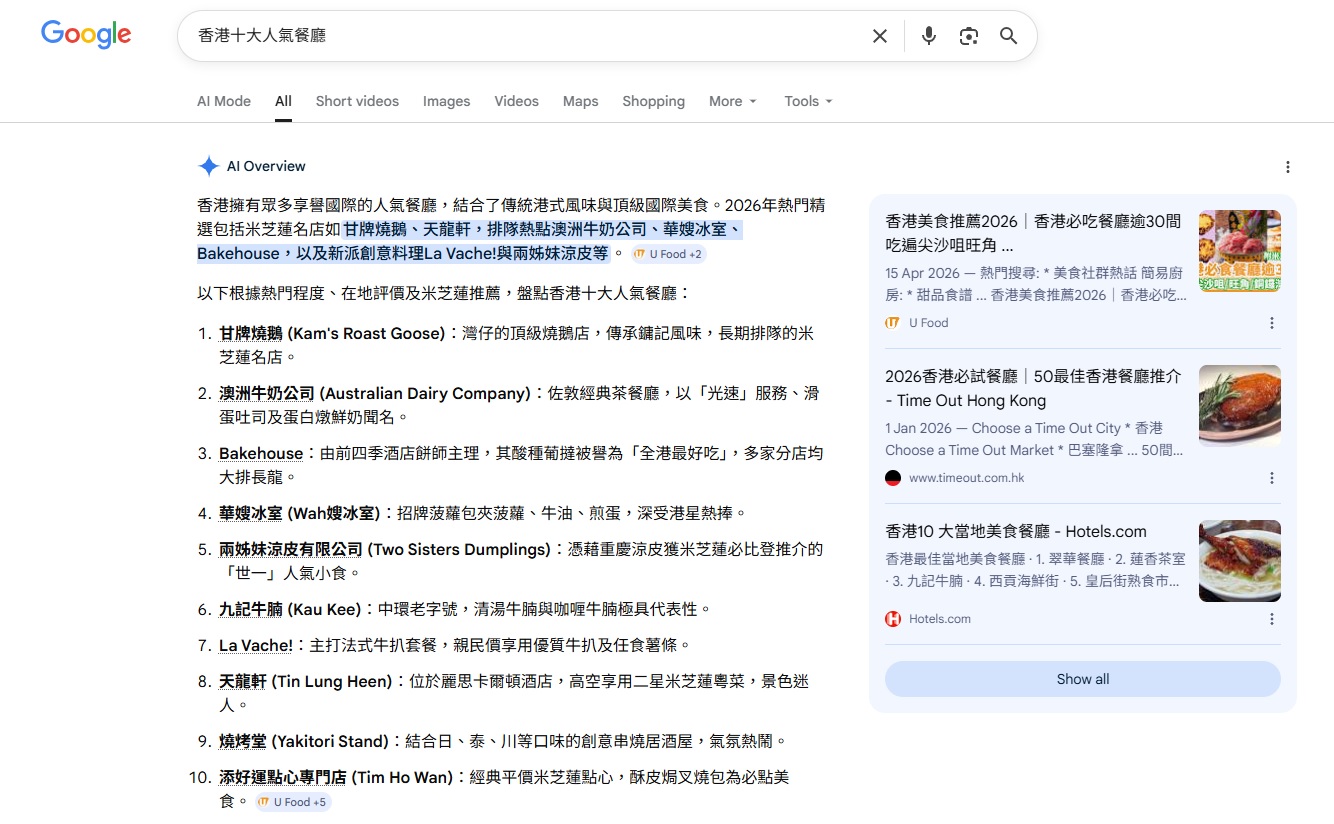This screenshot has width=1334, height=824.
Task: Click Show all sources button
Action: (x=1083, y=679)
